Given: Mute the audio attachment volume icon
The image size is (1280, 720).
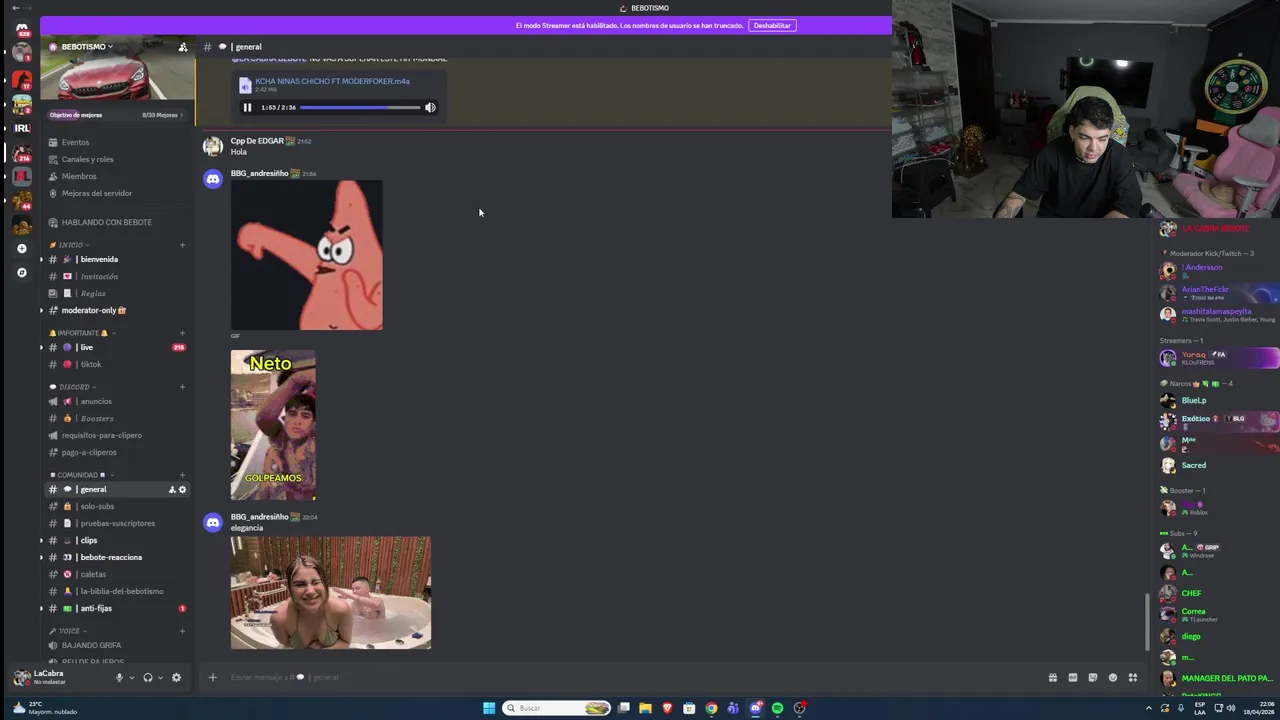Looking at the screenshot, I should [430, 107].
